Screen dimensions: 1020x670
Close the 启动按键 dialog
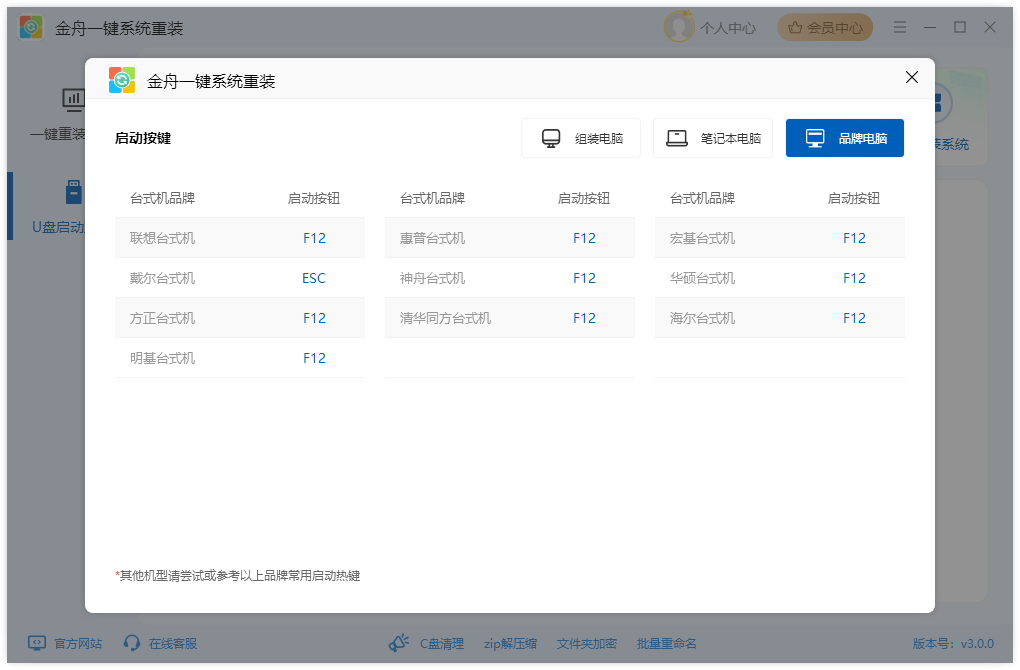click(911, 77)
